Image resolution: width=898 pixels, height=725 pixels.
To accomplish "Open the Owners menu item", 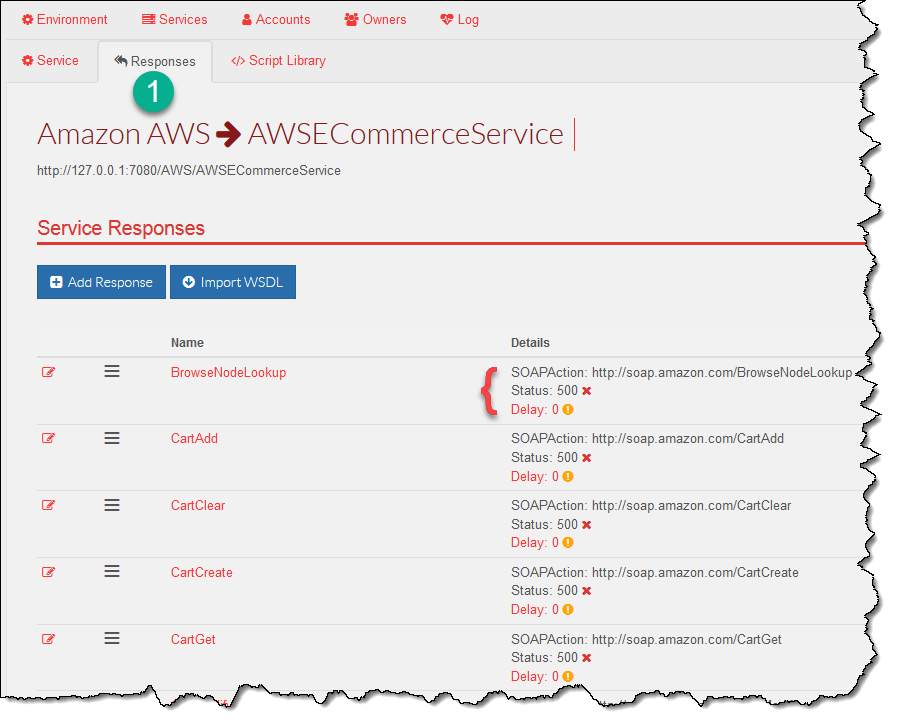I will pyautogui.click(x=375, y=19).
